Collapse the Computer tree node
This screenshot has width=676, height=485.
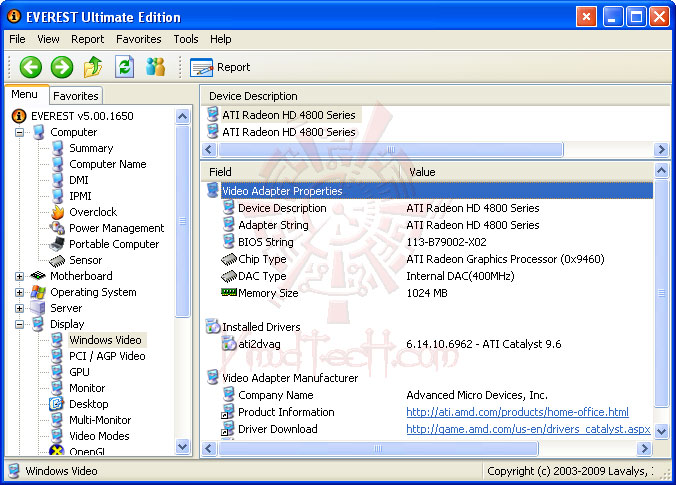(19, 132)
